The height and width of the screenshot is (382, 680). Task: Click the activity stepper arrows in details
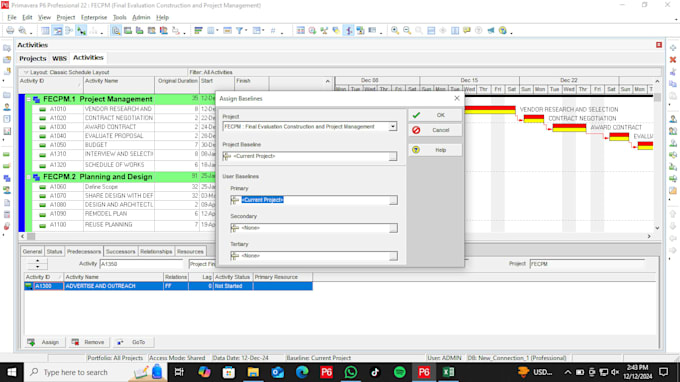(37, 264)
